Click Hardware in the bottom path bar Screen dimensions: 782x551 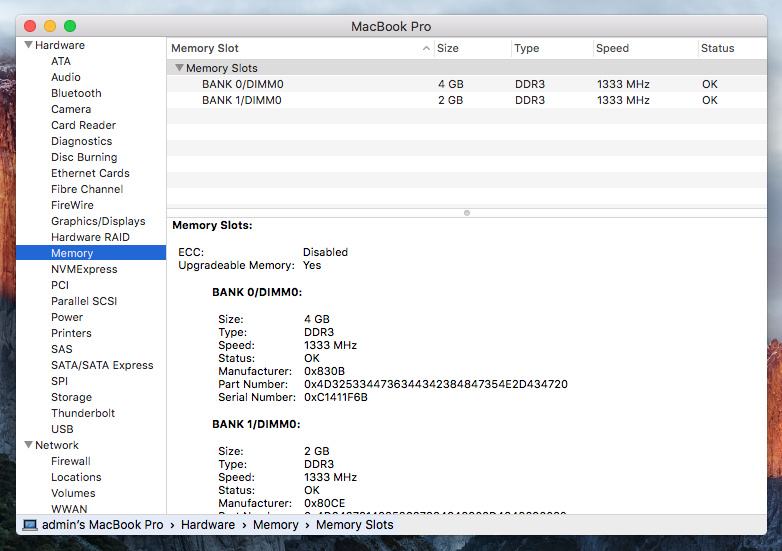click(x=207, y=524)
